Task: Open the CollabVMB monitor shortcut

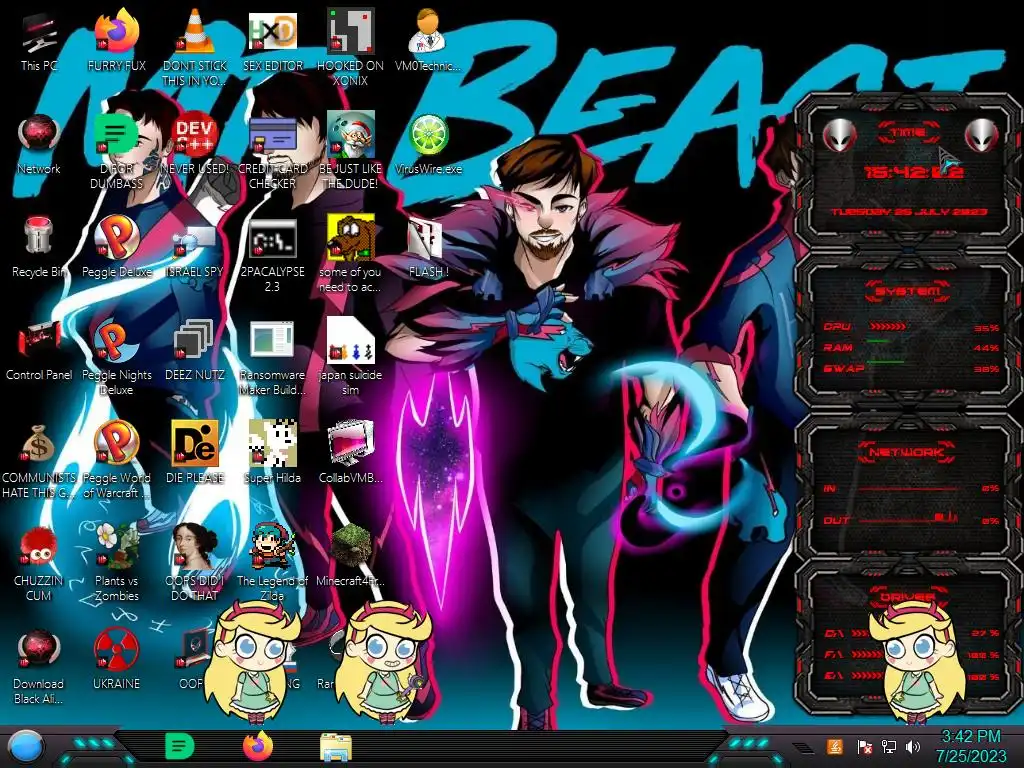Action: pos(351,452)
